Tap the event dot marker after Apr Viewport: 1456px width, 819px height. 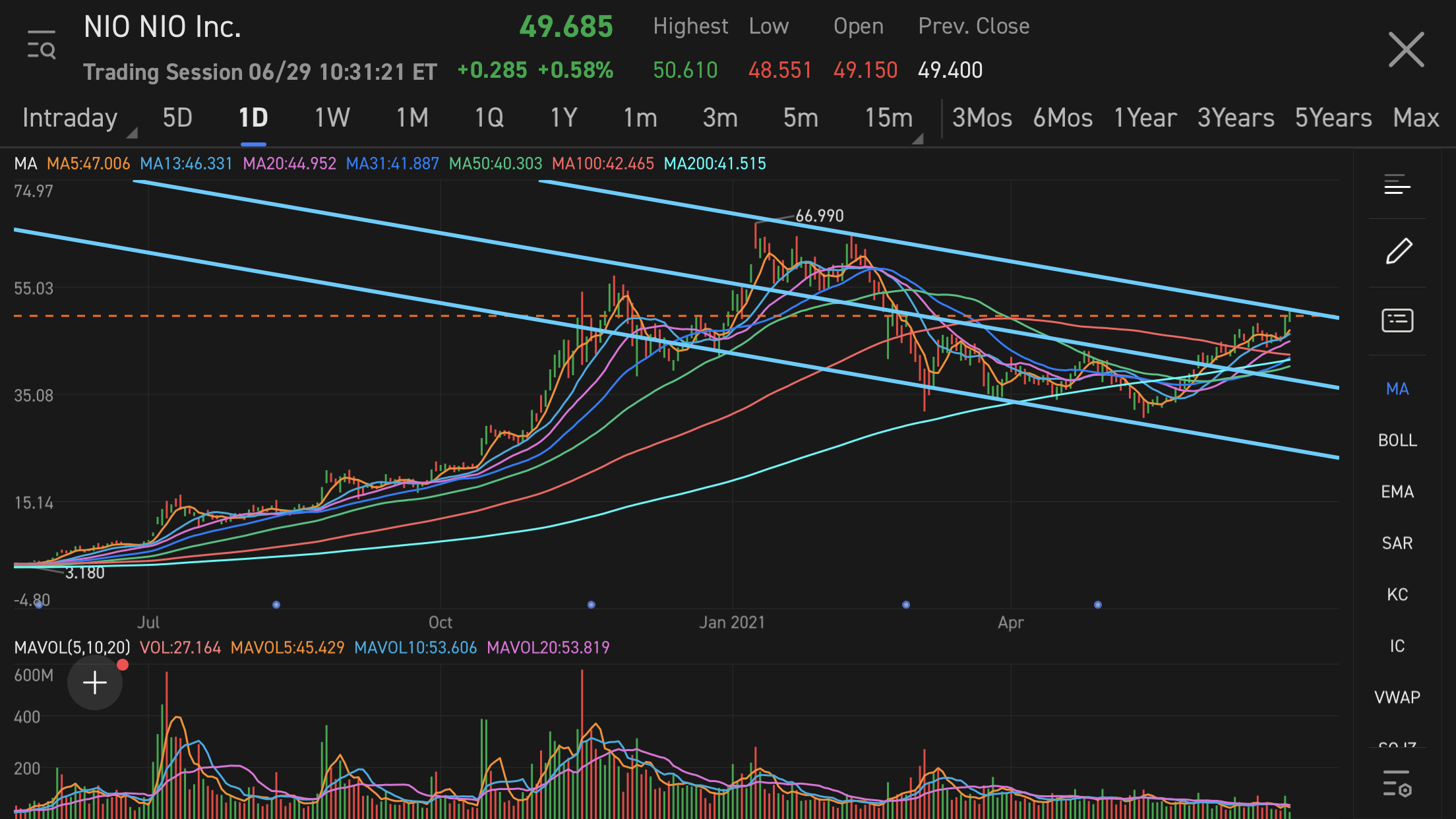tap(1098, 605)
